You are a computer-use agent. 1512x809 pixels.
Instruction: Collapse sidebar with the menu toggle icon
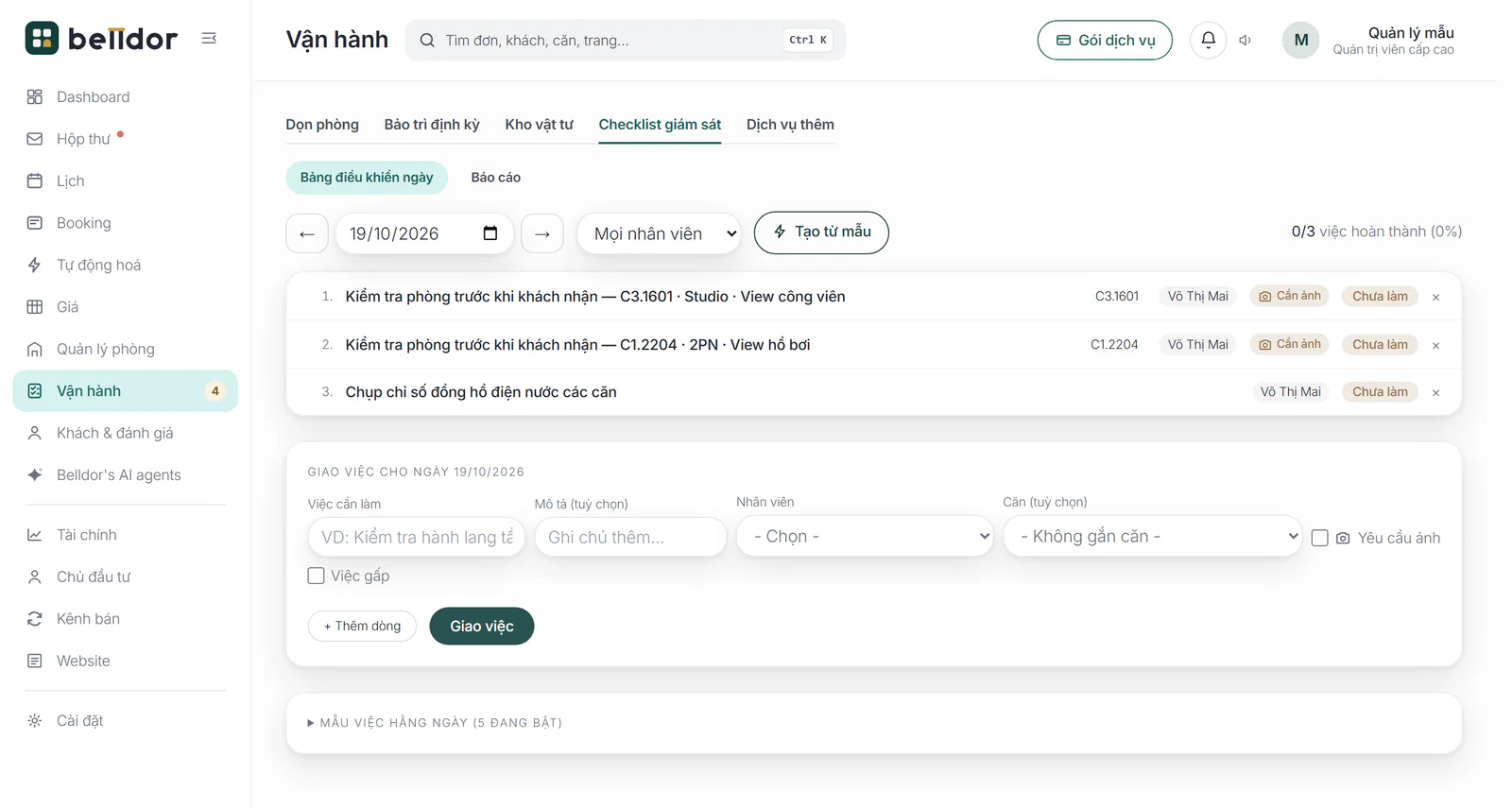(x=209, y=39)
